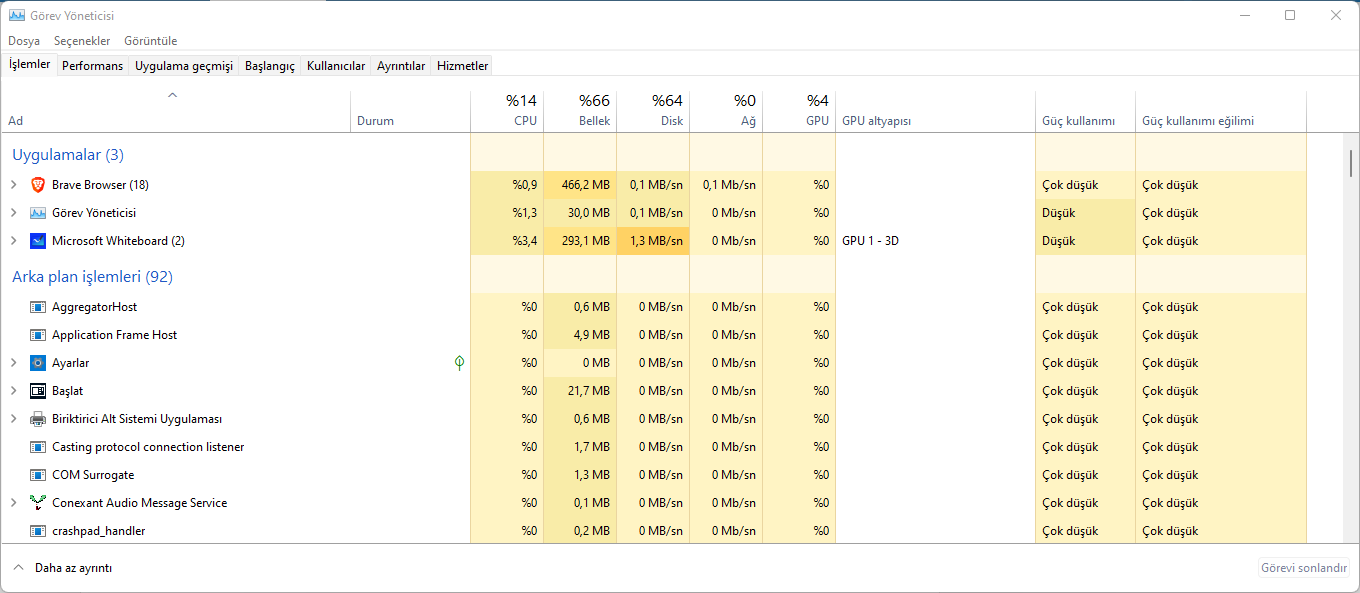Click the Microsoft Whiteboard app icon
The height and width of the screenshot is (593, 1360).
(x=38, y=241)
